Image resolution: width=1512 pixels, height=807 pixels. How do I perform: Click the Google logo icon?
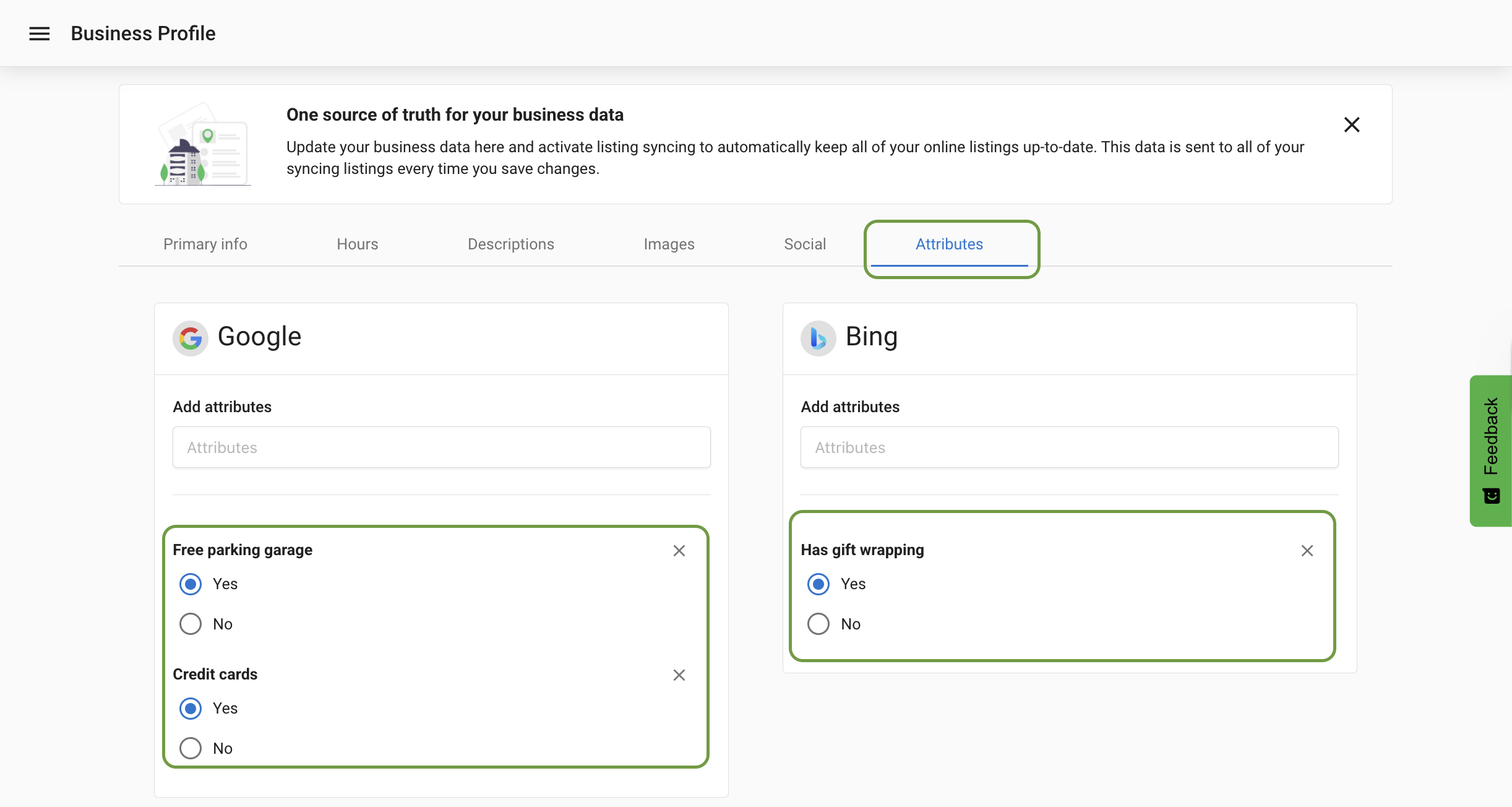click(x=190, y=338)
